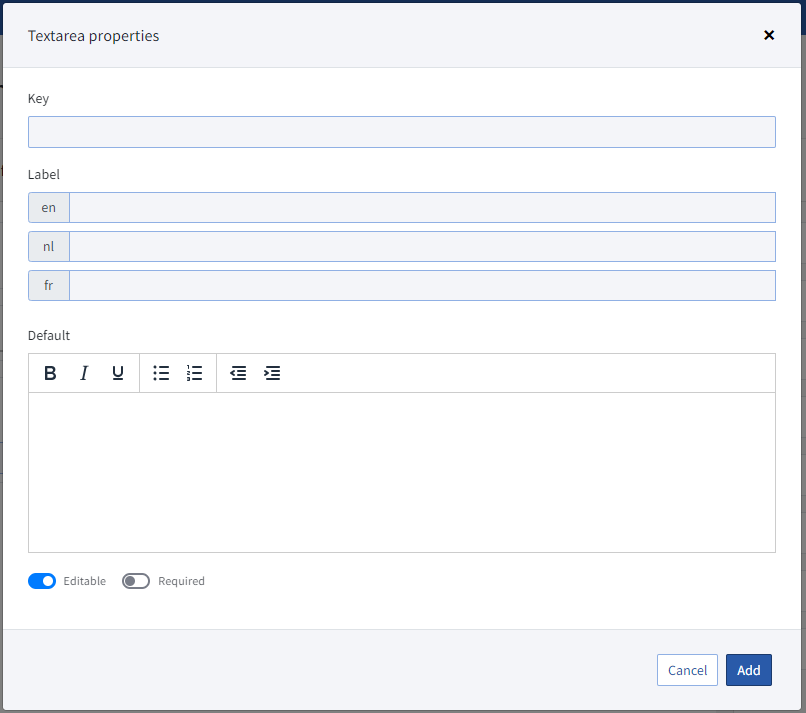Focus the French fr label input
This screenshot has height=713, width=806.
pos(423,286)
